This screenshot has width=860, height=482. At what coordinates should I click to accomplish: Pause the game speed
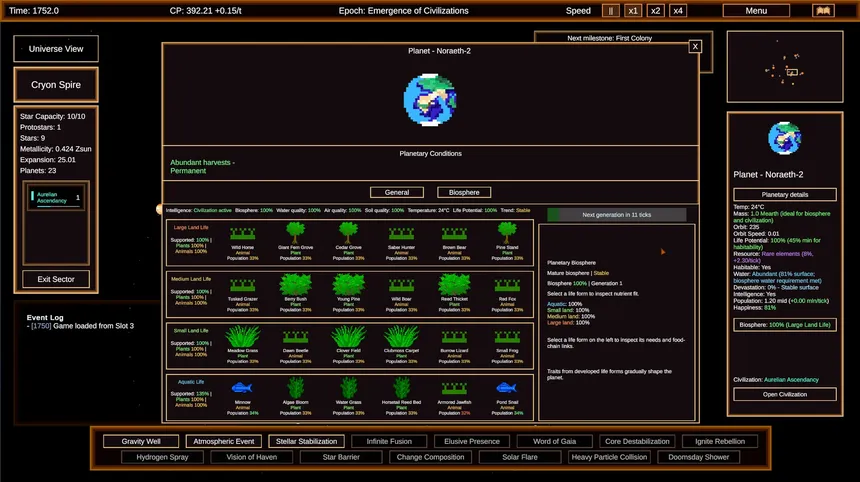[x=610, y=10]
